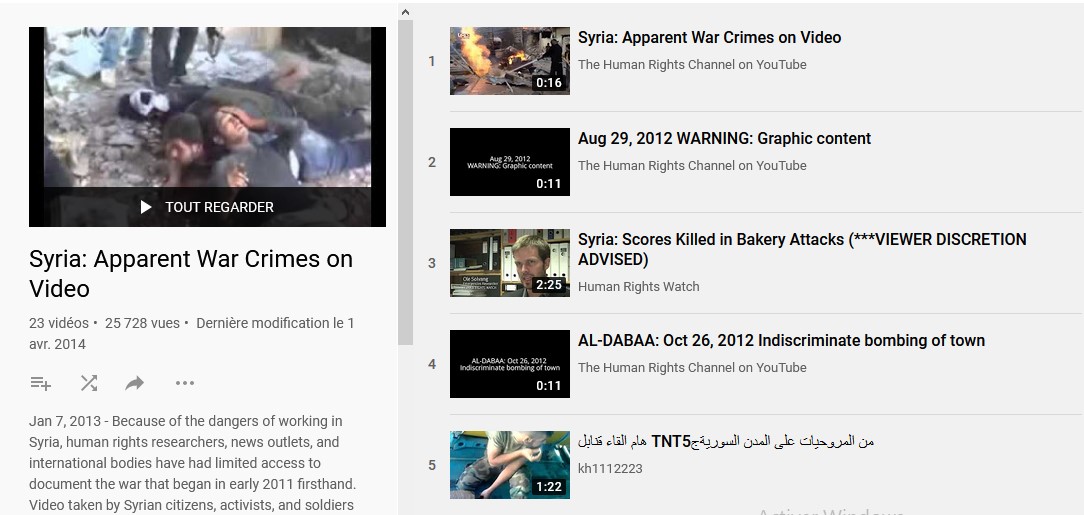Screen dimensions: 1084x515
Task: Open the three-dot more options menu
Action: point(184,383)
